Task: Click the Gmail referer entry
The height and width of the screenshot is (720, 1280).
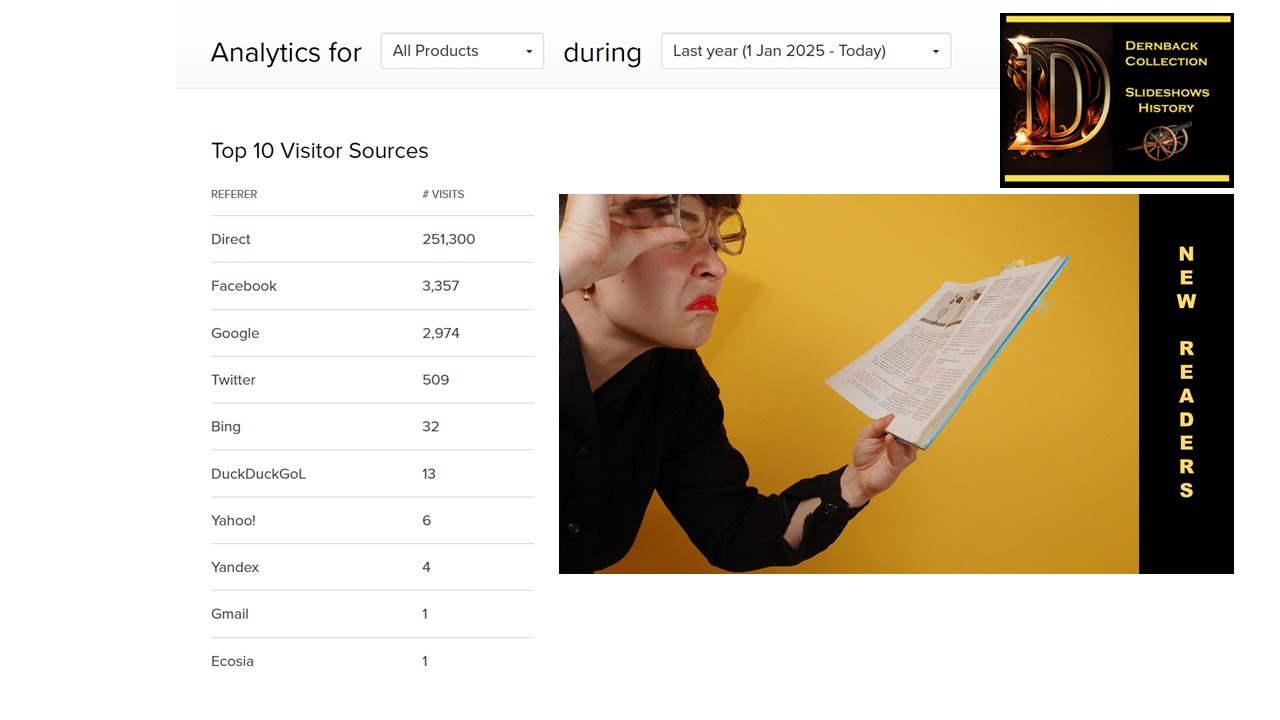Action: coord(230,614)
